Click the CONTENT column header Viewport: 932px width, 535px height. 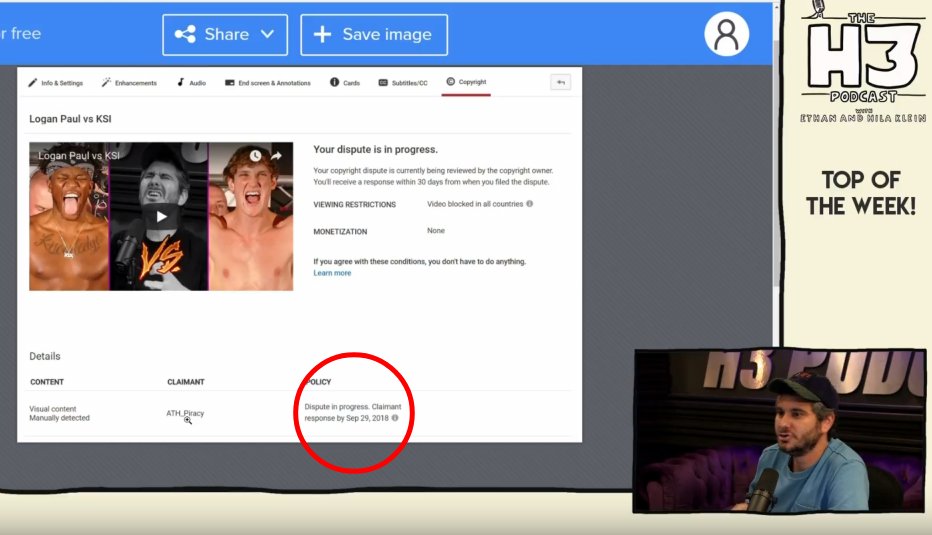pyautogui.click(x=47, y=382)
